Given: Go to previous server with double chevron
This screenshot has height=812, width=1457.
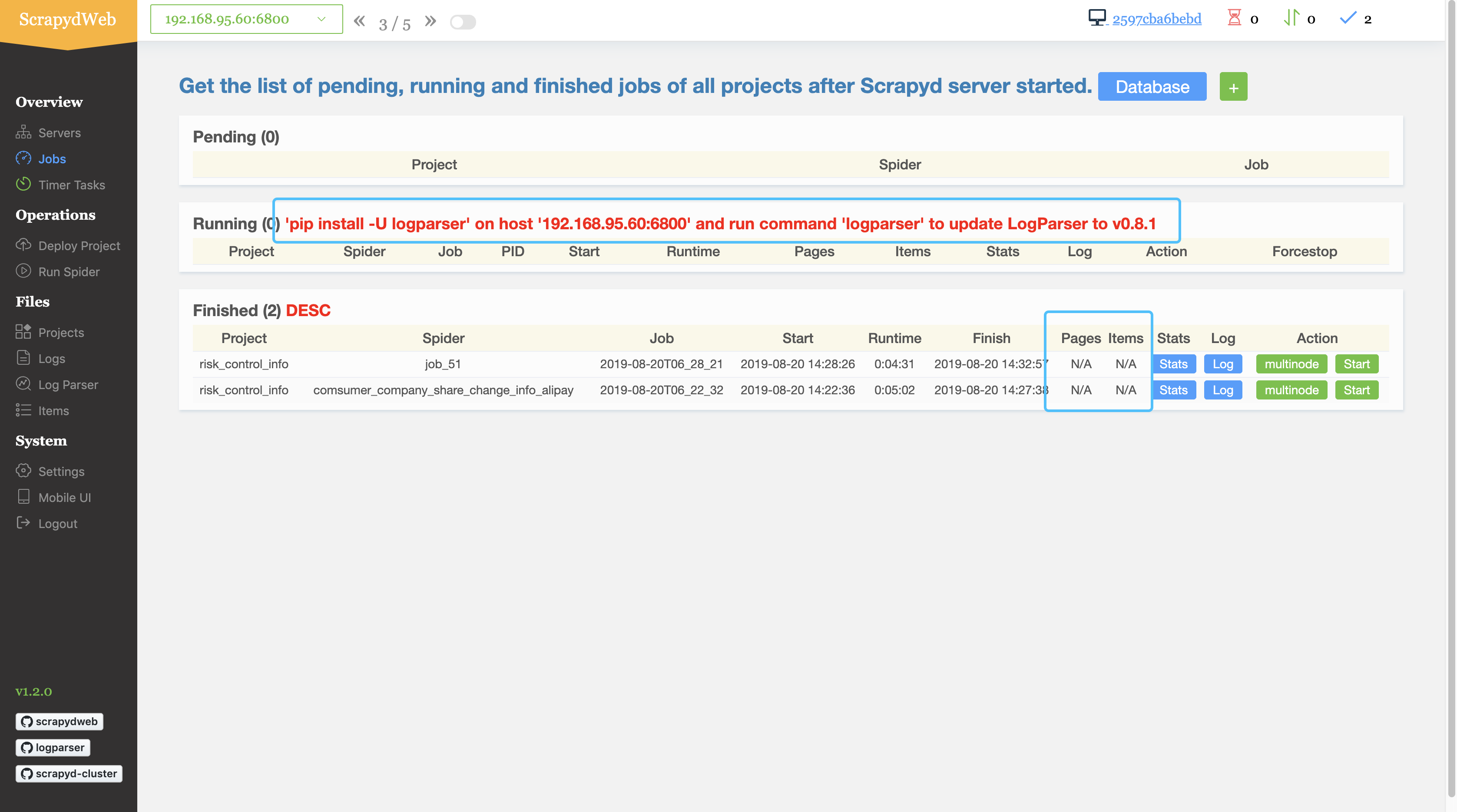Looking at the screenshot, I should (x=359, y=21).
